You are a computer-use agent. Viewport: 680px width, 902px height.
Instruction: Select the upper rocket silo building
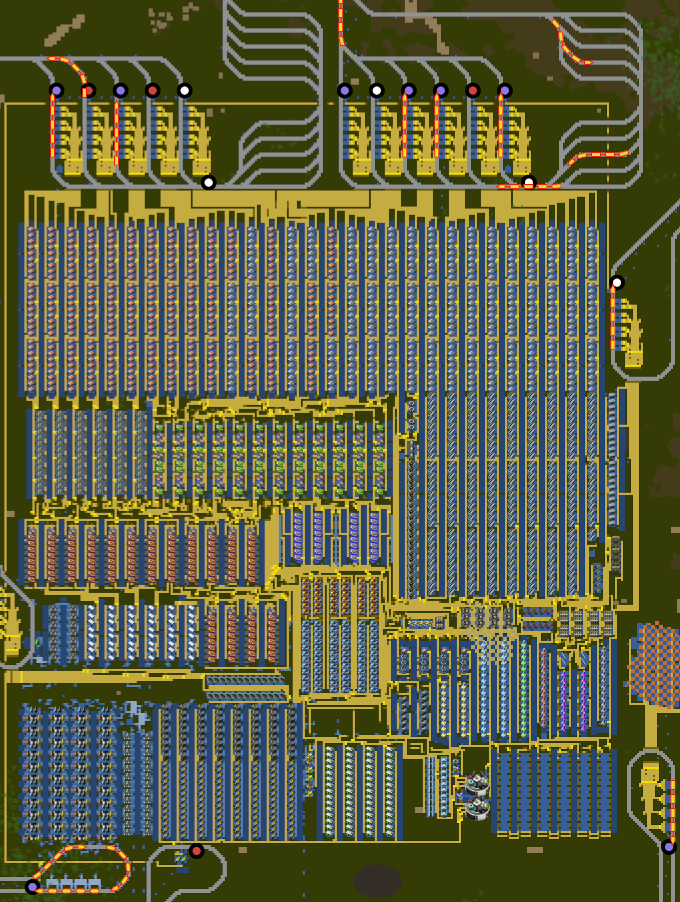point(477,784)
